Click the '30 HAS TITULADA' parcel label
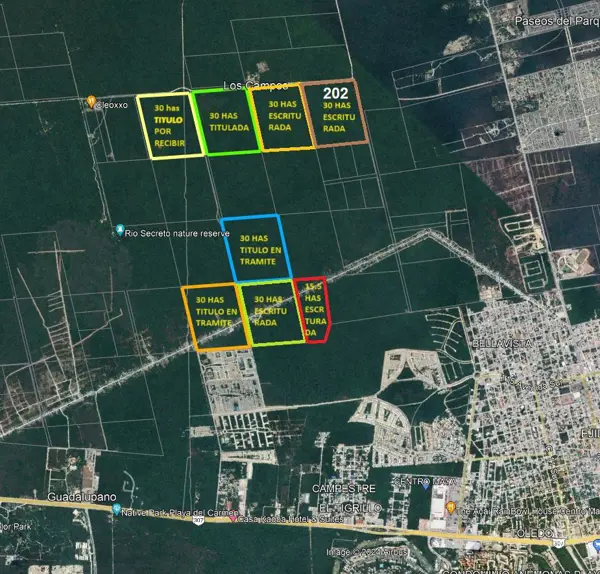Viewport: 600px width, 574px height. (x=229, y=122)
